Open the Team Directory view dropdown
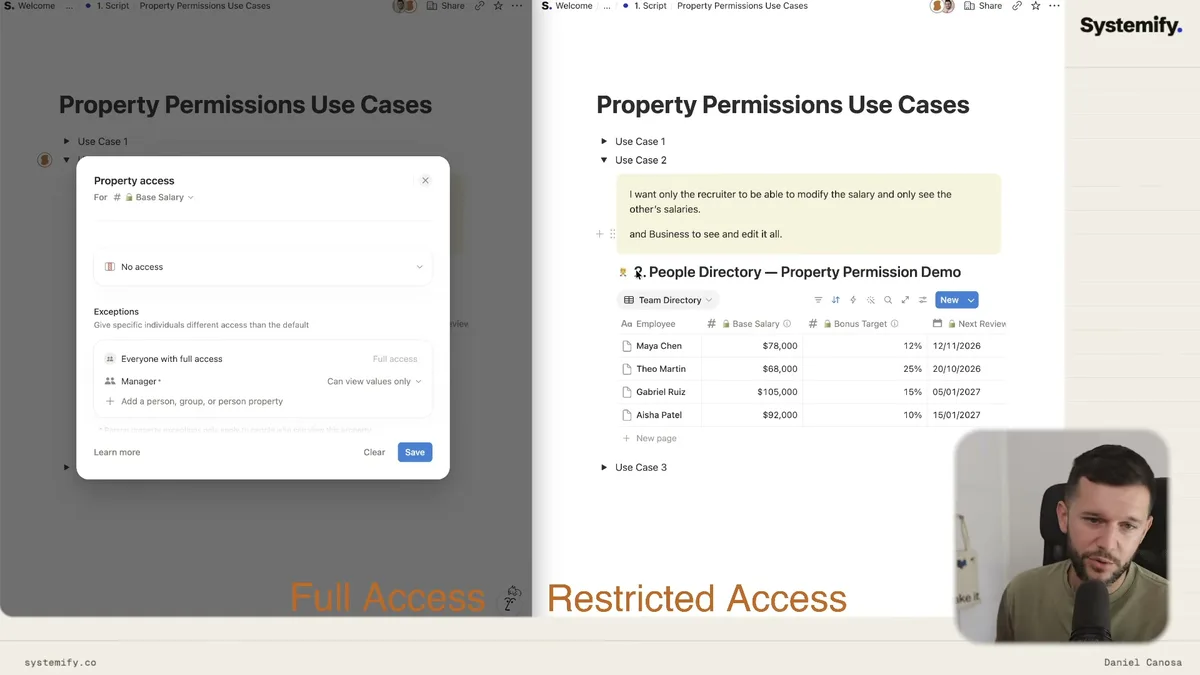1200x675 pixels. coord(668,300)
